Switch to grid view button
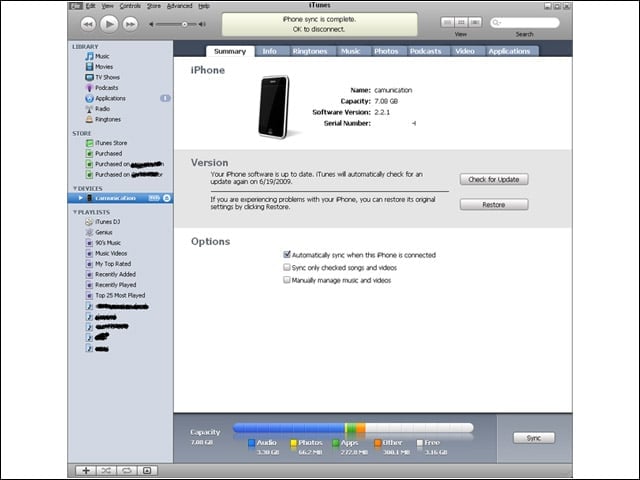 [461, 22]
